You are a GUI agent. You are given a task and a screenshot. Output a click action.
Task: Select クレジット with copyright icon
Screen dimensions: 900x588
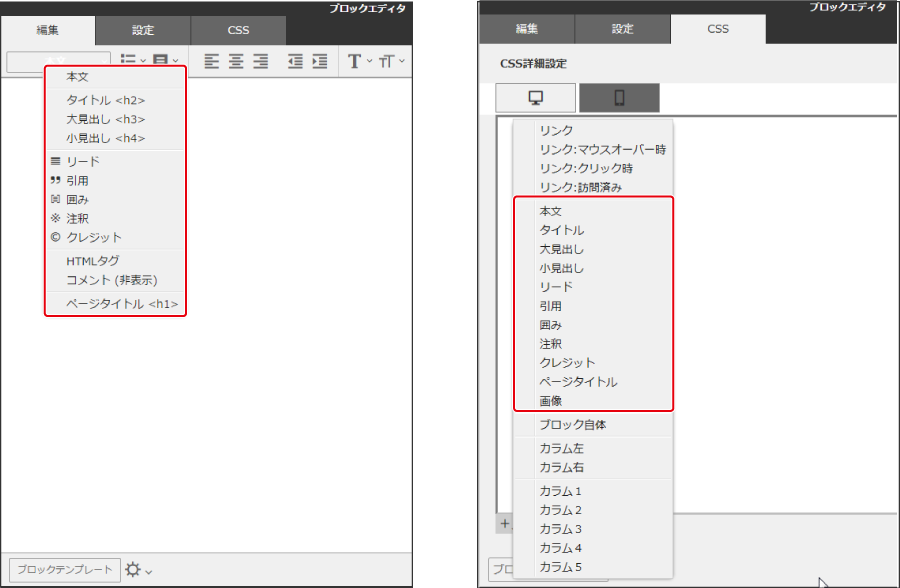(x=115, y=238)
